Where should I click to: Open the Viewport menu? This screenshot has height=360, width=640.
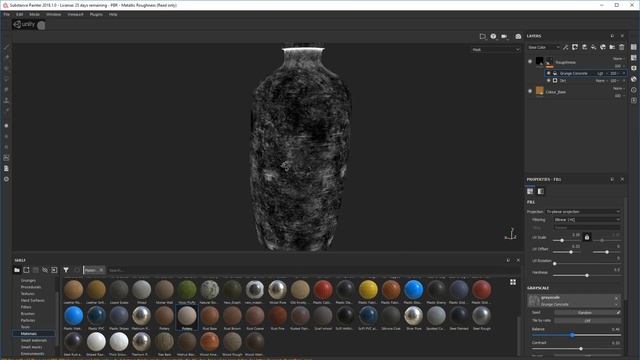75,14
